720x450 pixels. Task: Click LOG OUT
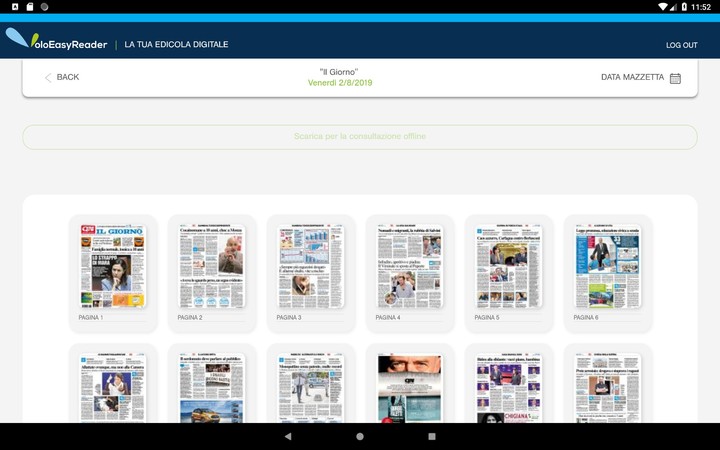coord(681,45)
